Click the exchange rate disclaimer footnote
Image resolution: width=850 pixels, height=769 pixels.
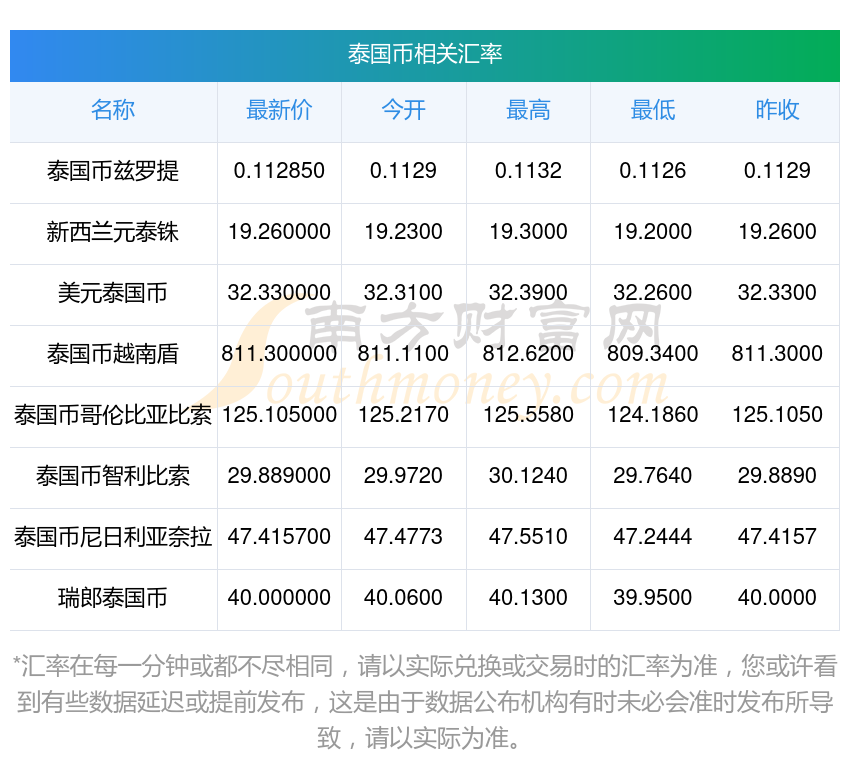click(425, 702)
